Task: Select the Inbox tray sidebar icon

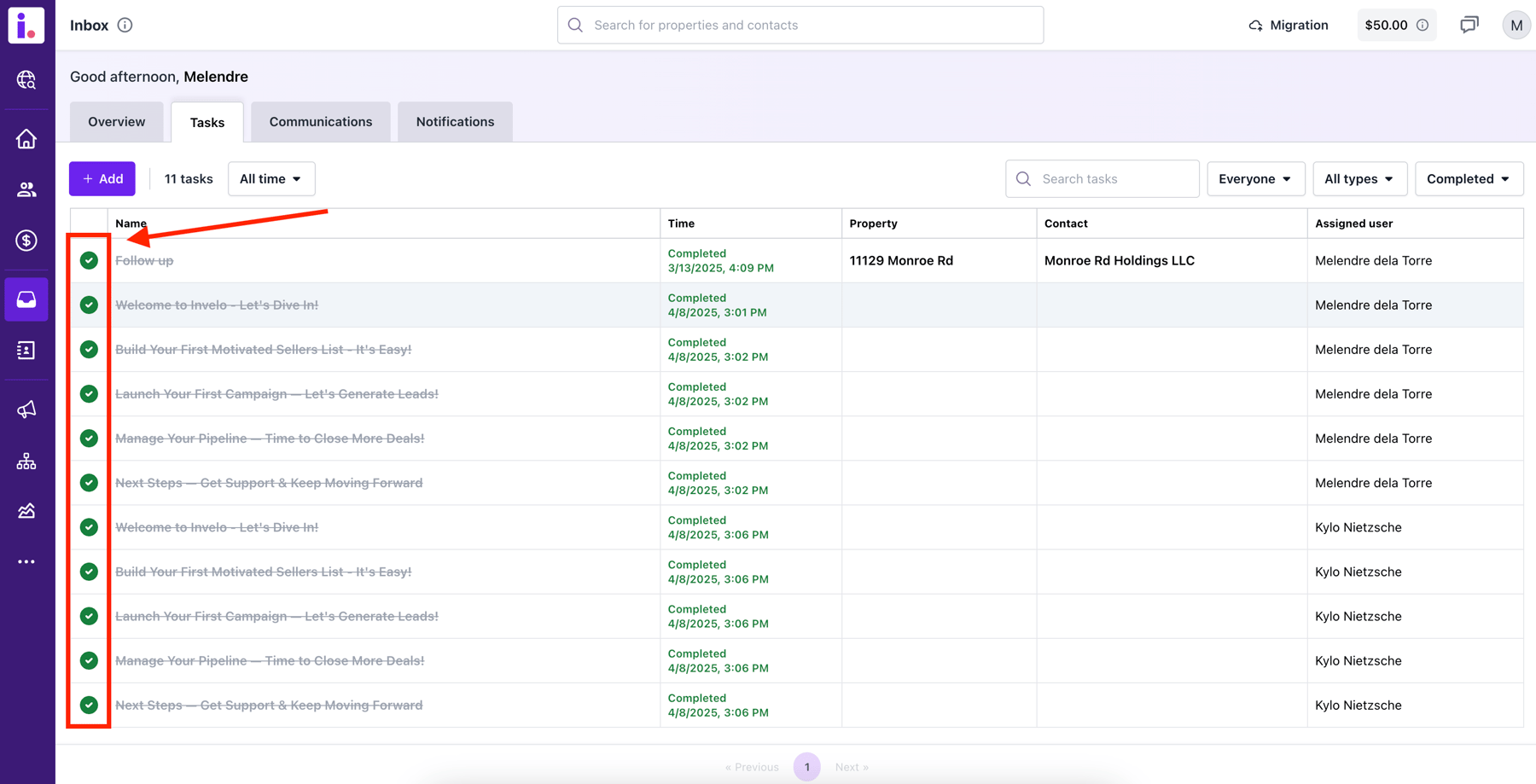Action: click(26, 299)
